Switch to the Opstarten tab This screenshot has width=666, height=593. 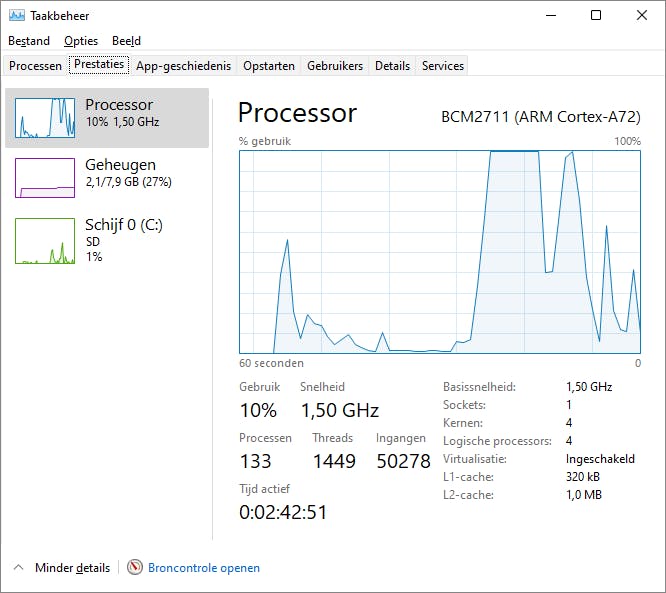[269, 66]
